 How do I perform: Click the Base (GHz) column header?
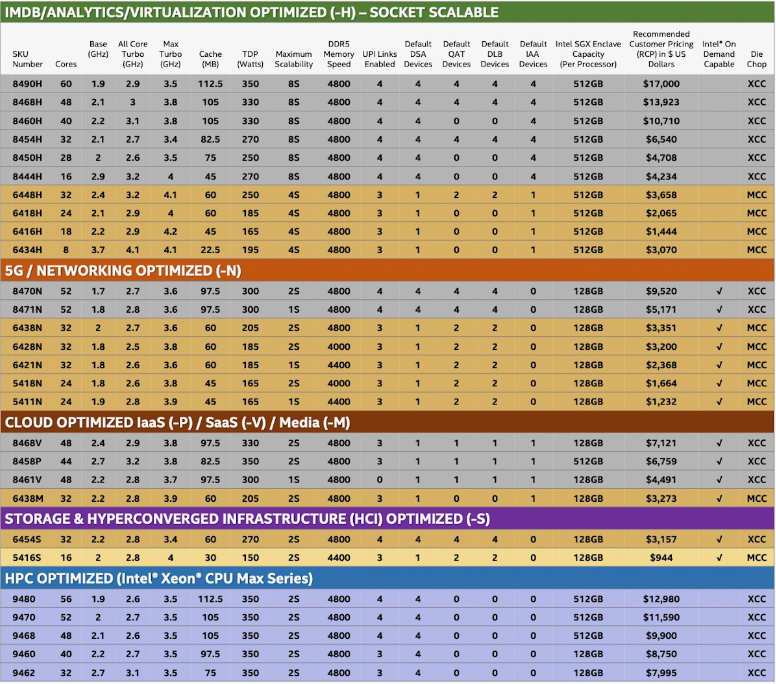[98, 49]
